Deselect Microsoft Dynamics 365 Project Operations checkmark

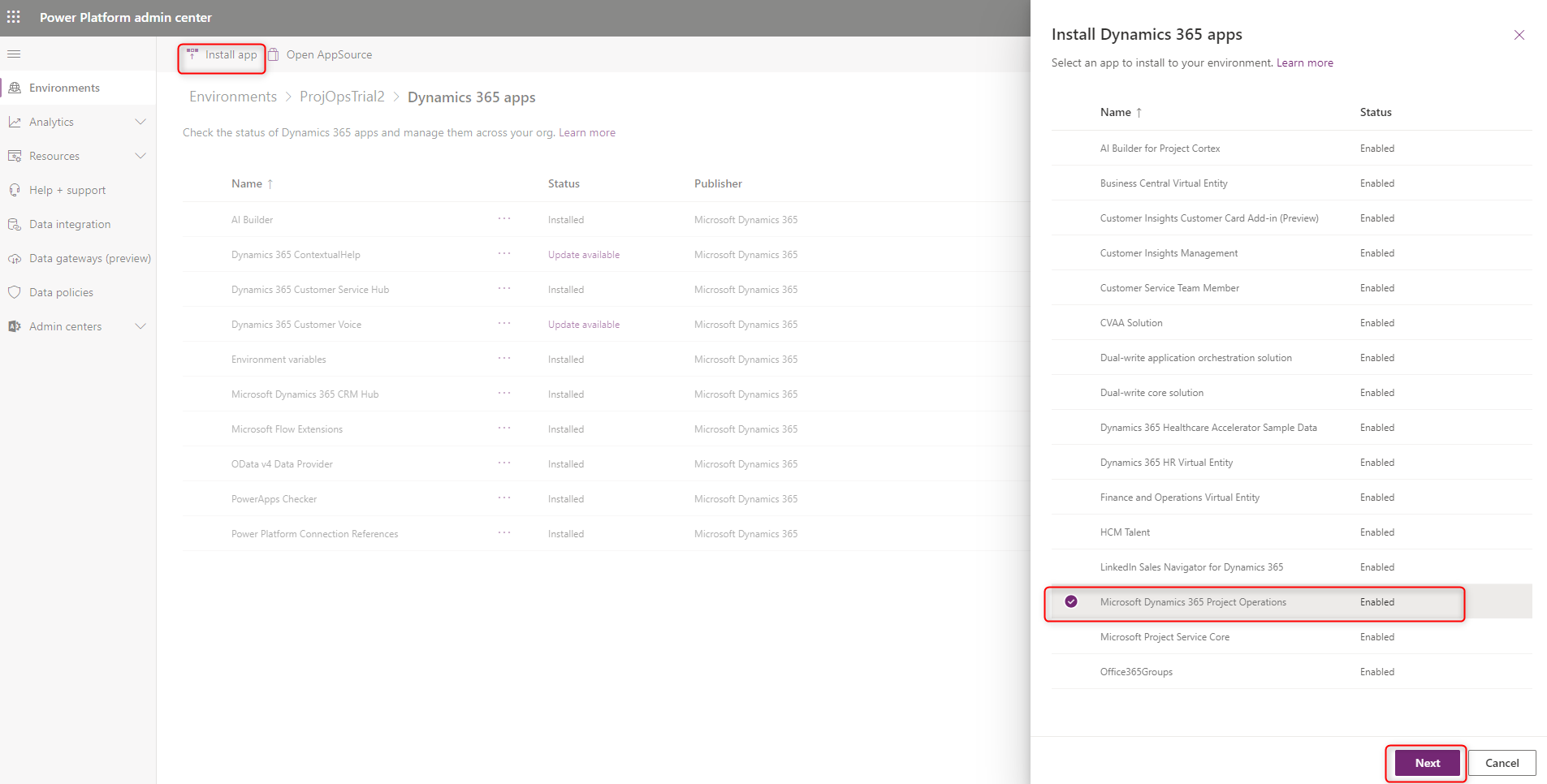click(1071, 601)
